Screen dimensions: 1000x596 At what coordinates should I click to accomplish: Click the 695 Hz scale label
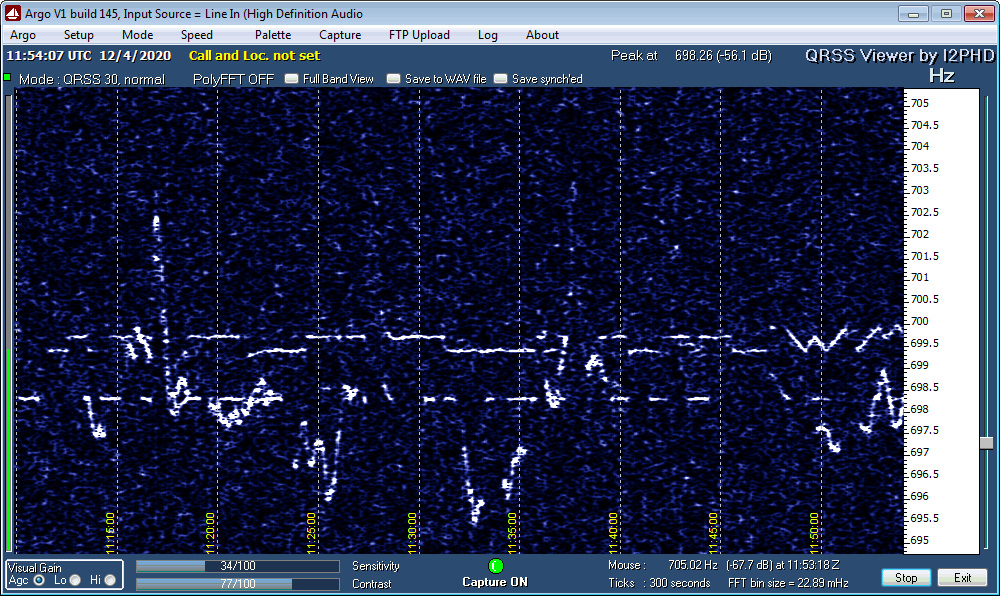(x=920, y=541)
